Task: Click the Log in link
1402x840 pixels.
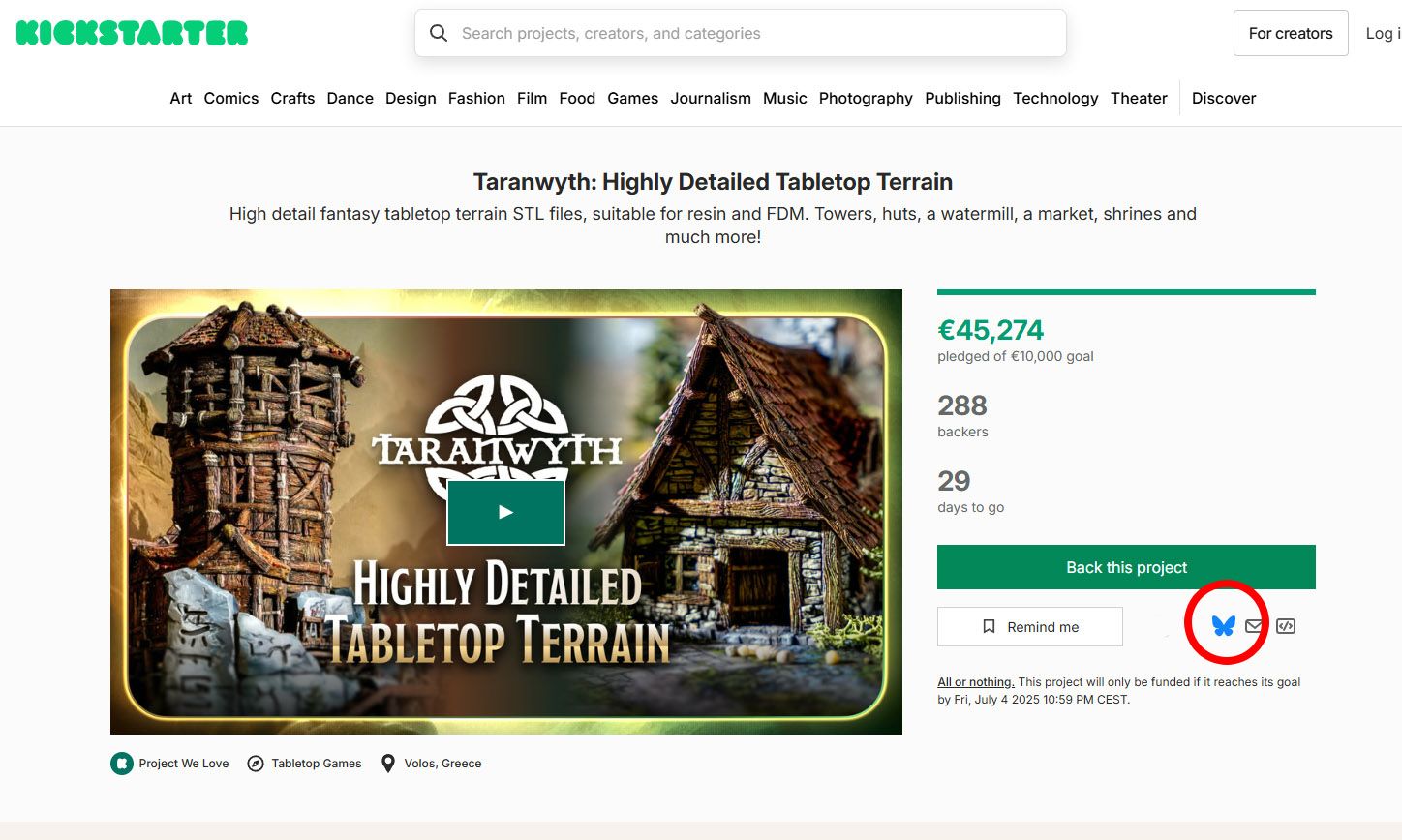Action: [x=1384, y=33]
